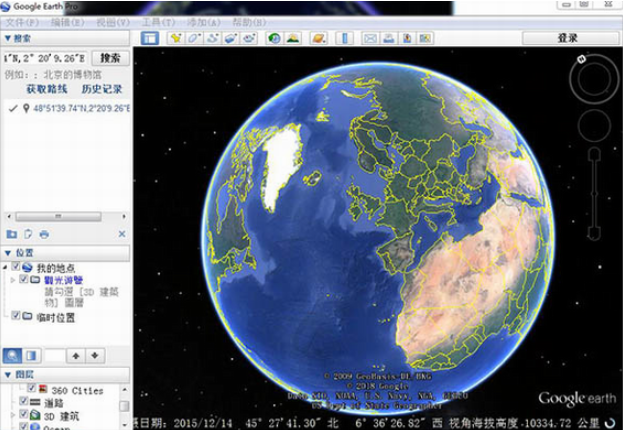Click the 搜索 search button
Viewport: 623px width, 430px height.
(110, 58)
